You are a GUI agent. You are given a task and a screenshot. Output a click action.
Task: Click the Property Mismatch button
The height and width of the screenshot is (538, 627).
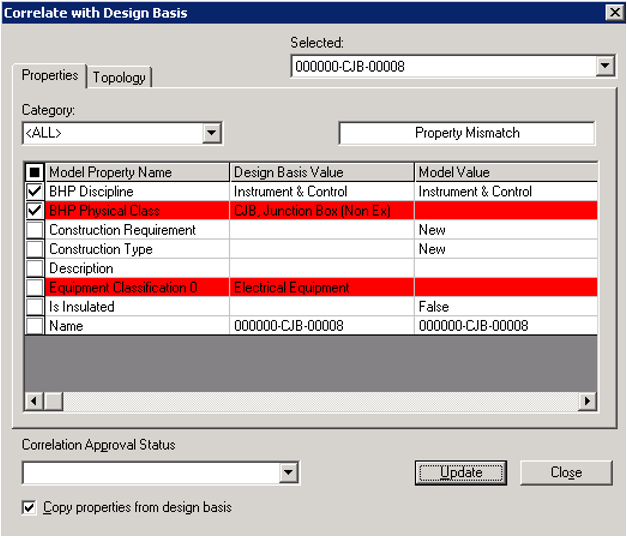pyautogui.click(x=467, y=133)
